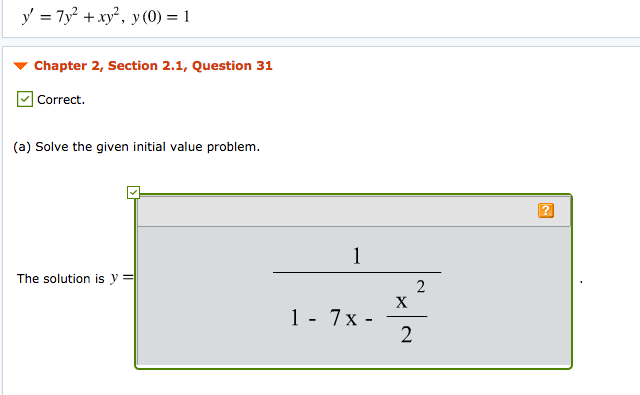Select the numerator 1 in the answer
The image size is (640, 395).
tap(357, 256)
